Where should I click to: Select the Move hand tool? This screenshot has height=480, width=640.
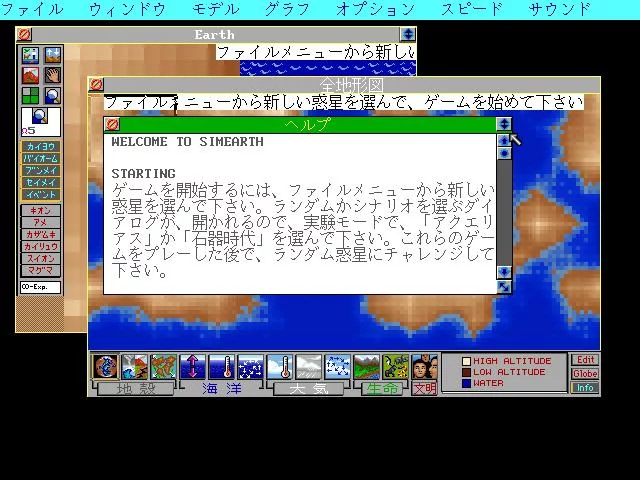[53, 76]
